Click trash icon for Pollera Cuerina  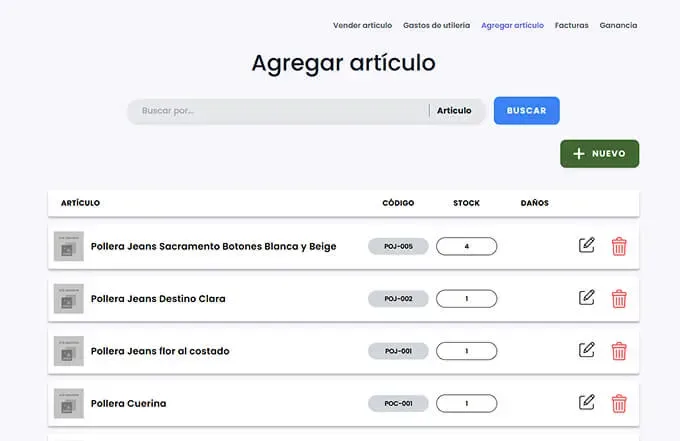point(619,403)
